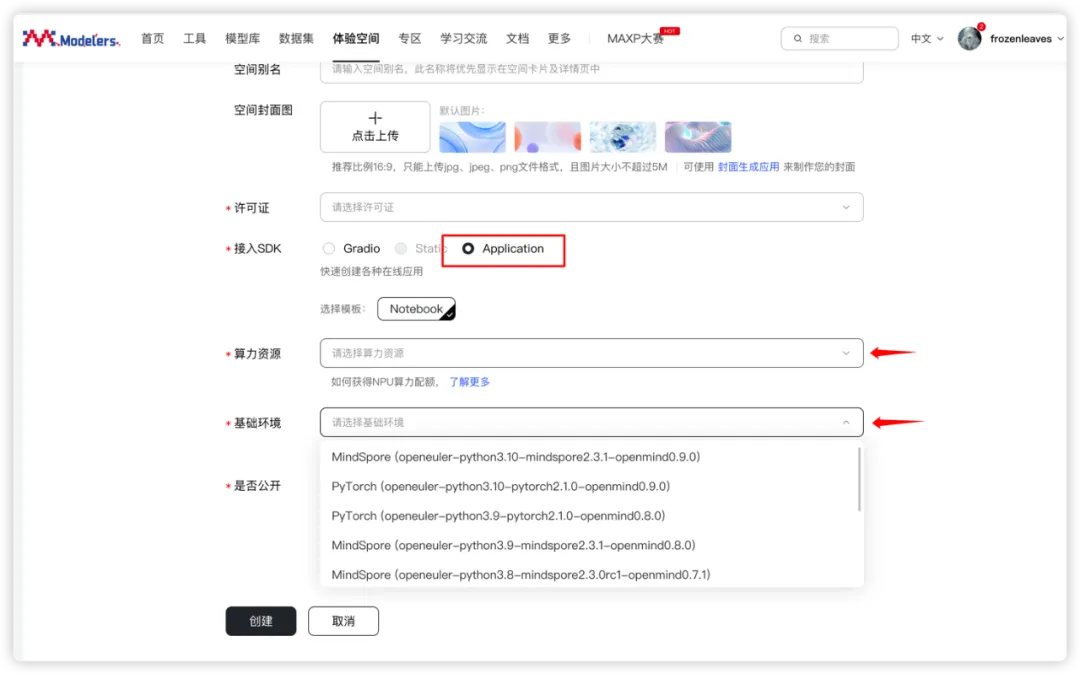Choose PyTorch python3.9 pytorch2.1.0 openmind0.8.0

[498, 516]
